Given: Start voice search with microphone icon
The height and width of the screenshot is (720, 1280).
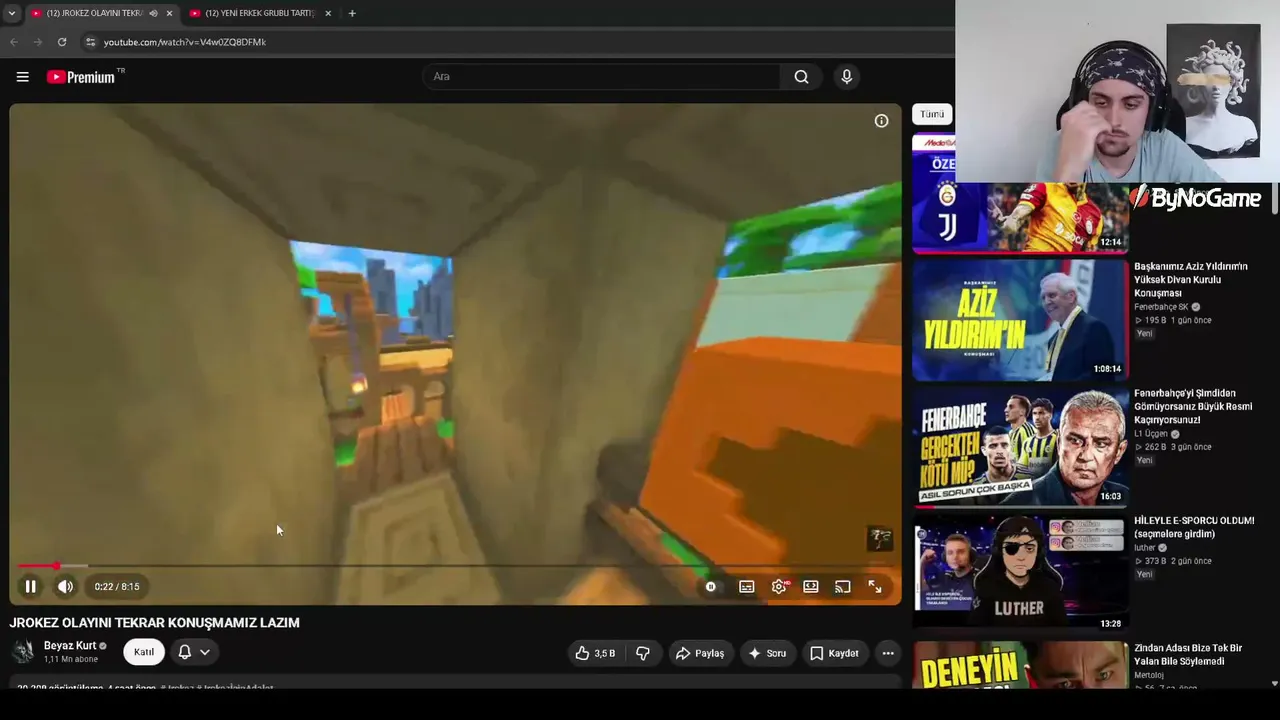Looking at the screenshot, I should pyautogui.click(x=846, y=77).
